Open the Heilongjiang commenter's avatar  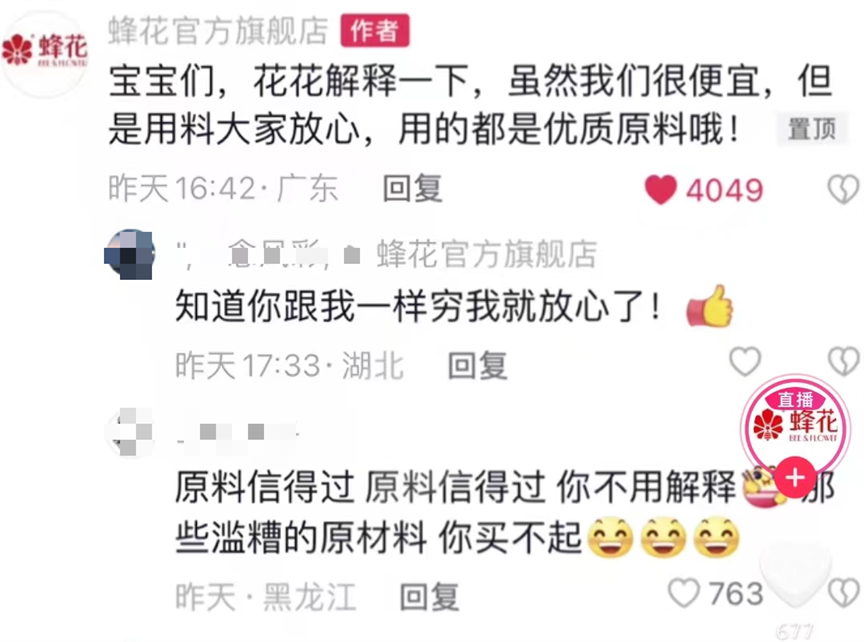point(130,432)
